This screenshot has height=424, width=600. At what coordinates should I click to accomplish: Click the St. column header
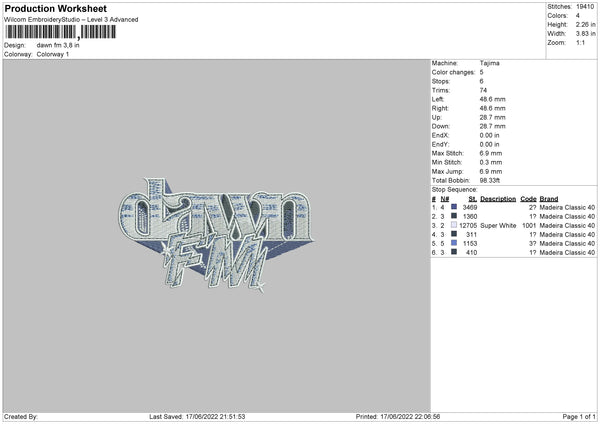(472, 198)
